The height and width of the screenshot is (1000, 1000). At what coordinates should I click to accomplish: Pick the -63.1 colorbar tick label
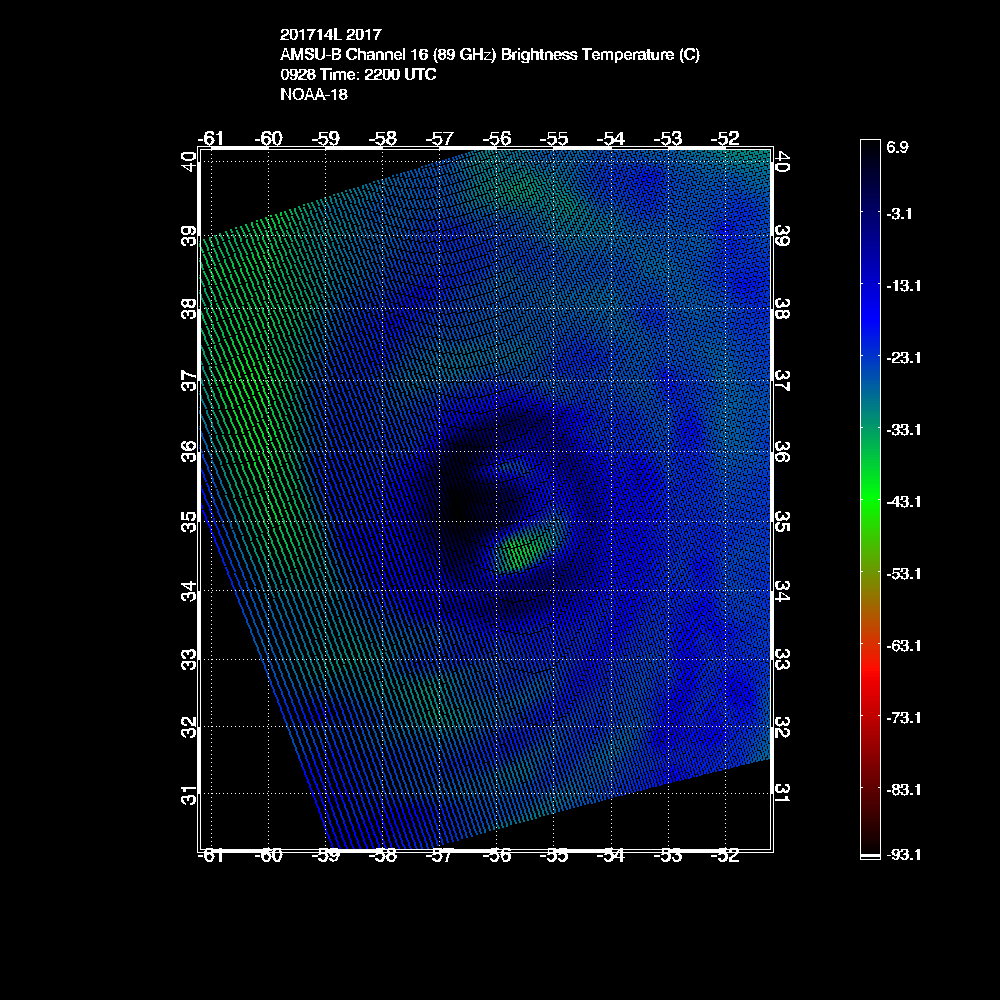pos(904,645)
